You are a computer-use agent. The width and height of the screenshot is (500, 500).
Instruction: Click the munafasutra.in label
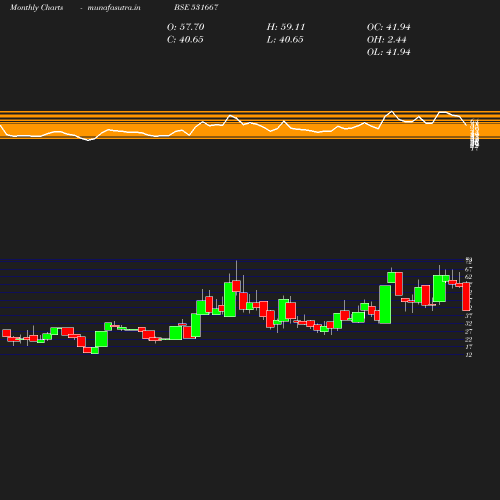click(114, 7)
